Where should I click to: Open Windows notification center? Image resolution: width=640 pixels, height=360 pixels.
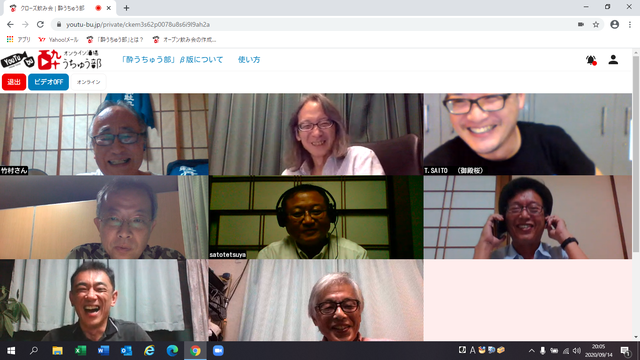click(x=625, y=351)
